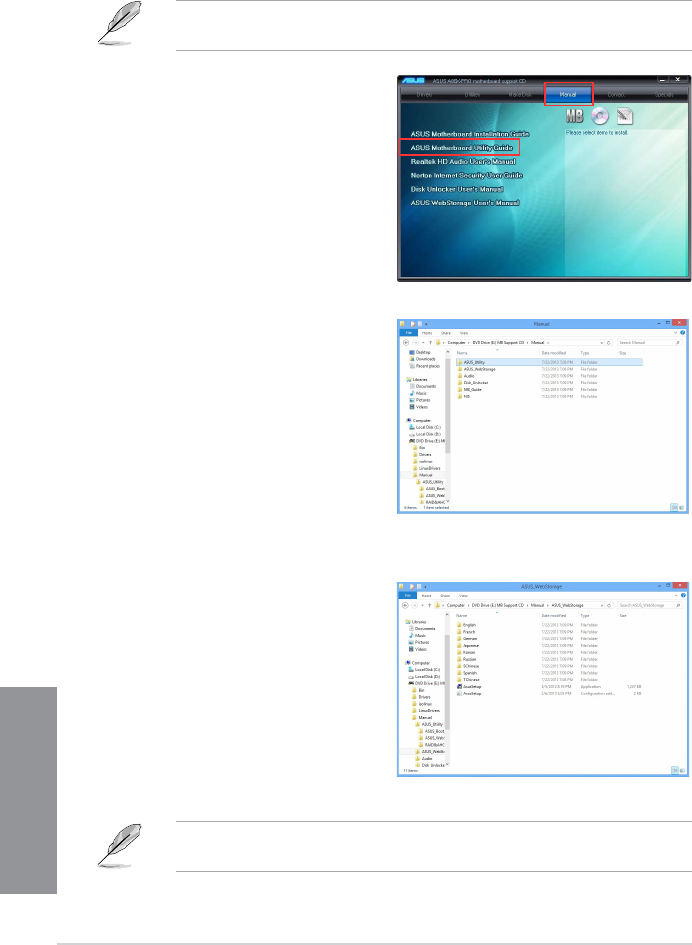The width and height of the screenshot is (692, 945).
Task: Click the help icon in Manual window
Action: tap(683, 333)
